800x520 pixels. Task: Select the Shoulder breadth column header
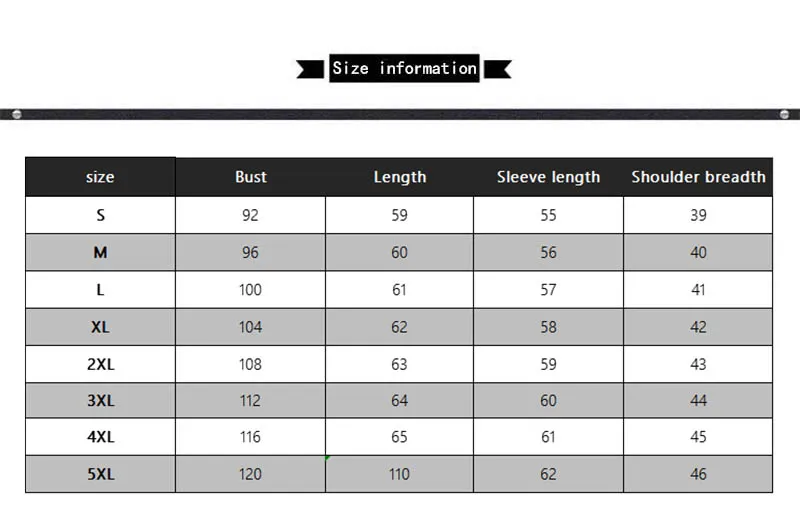coord(698,177)
